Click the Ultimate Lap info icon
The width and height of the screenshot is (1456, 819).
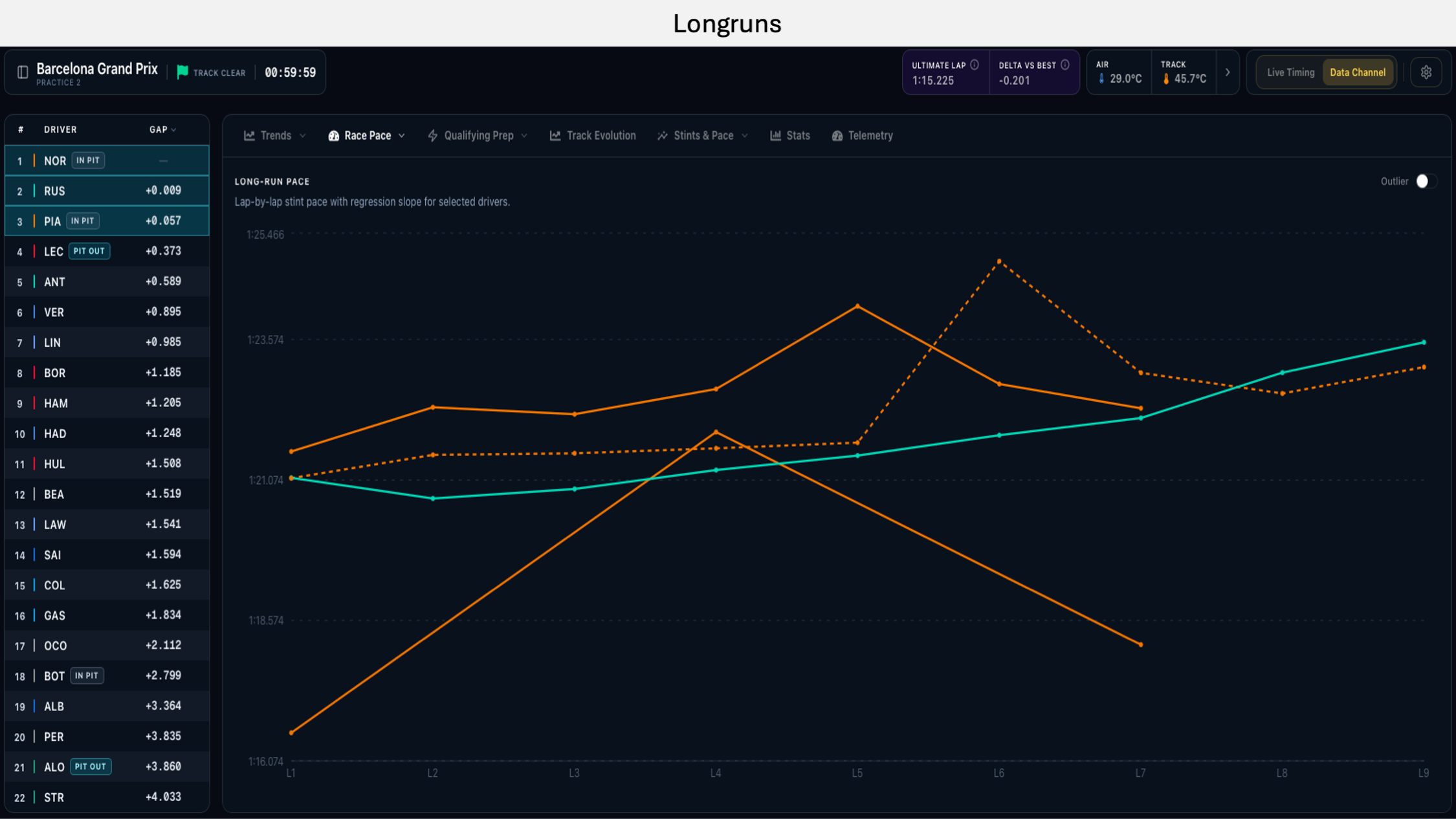point(975,65)
